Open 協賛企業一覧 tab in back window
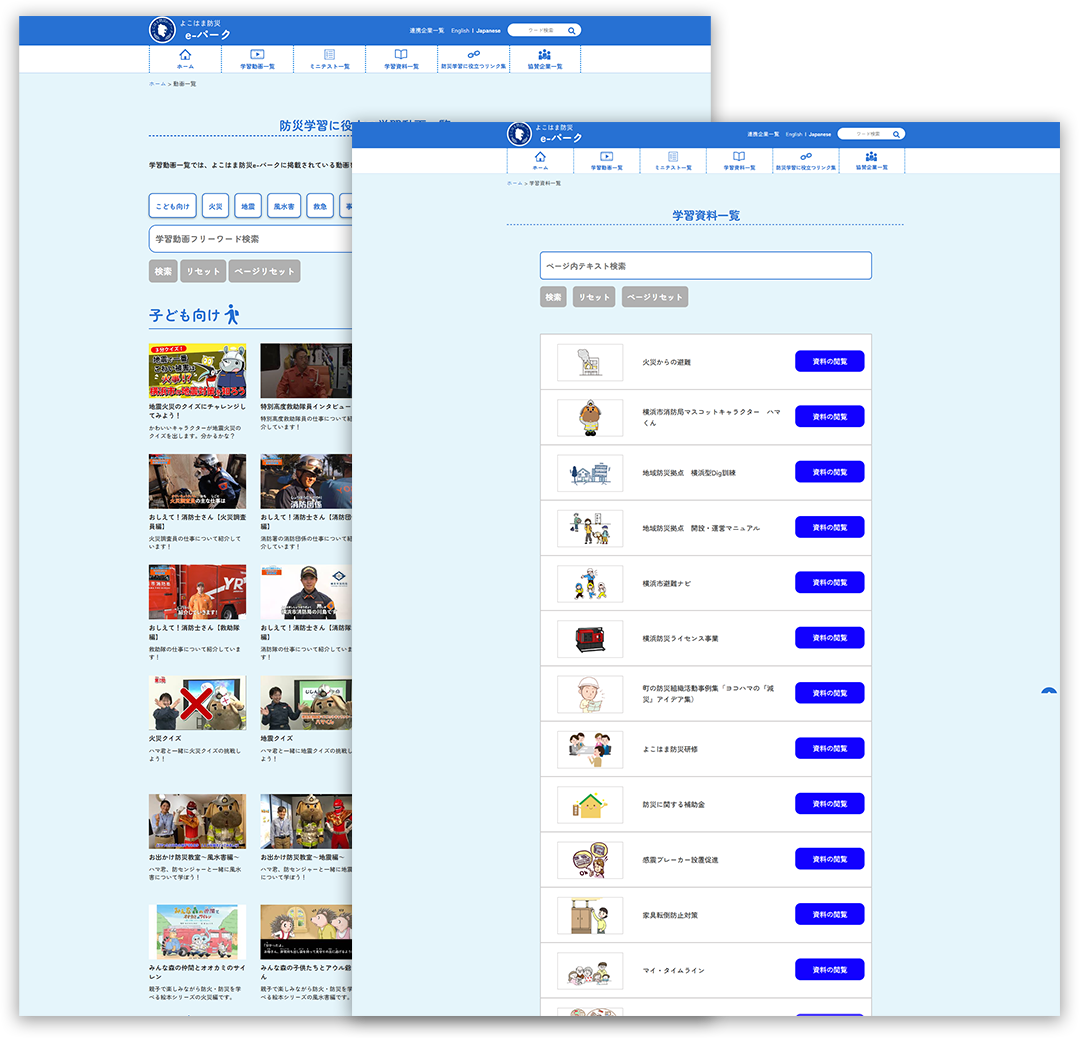Image resolution: width=1079 pixels, height=1038 pixels. tap(544, 59)
